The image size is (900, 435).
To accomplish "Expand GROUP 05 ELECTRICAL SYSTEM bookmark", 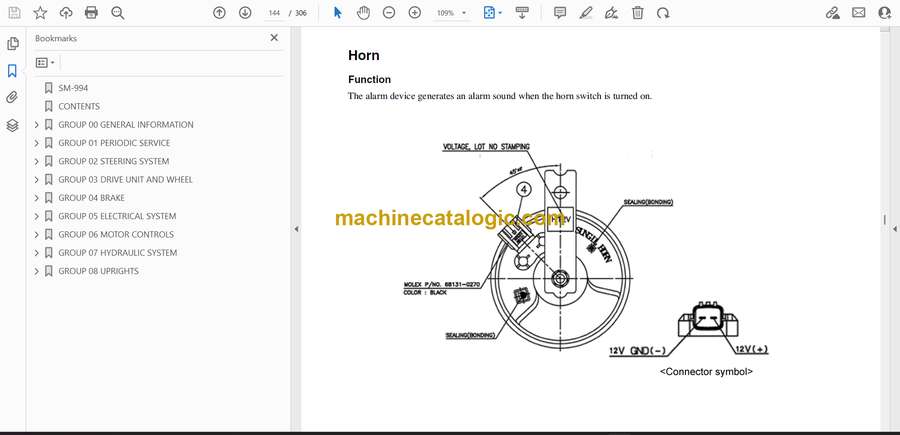I will point(37,216).
